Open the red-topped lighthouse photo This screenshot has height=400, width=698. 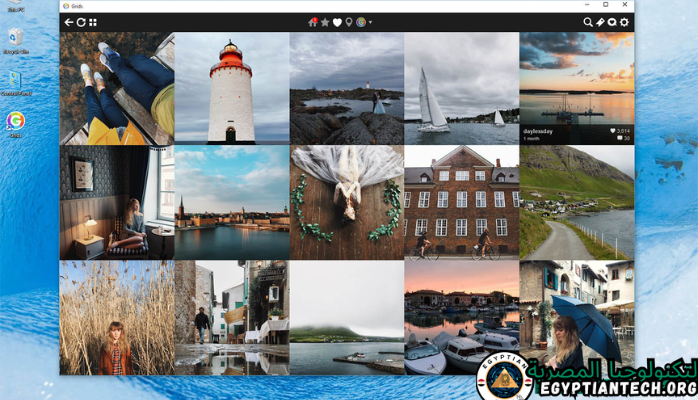(x=231, y=88)
